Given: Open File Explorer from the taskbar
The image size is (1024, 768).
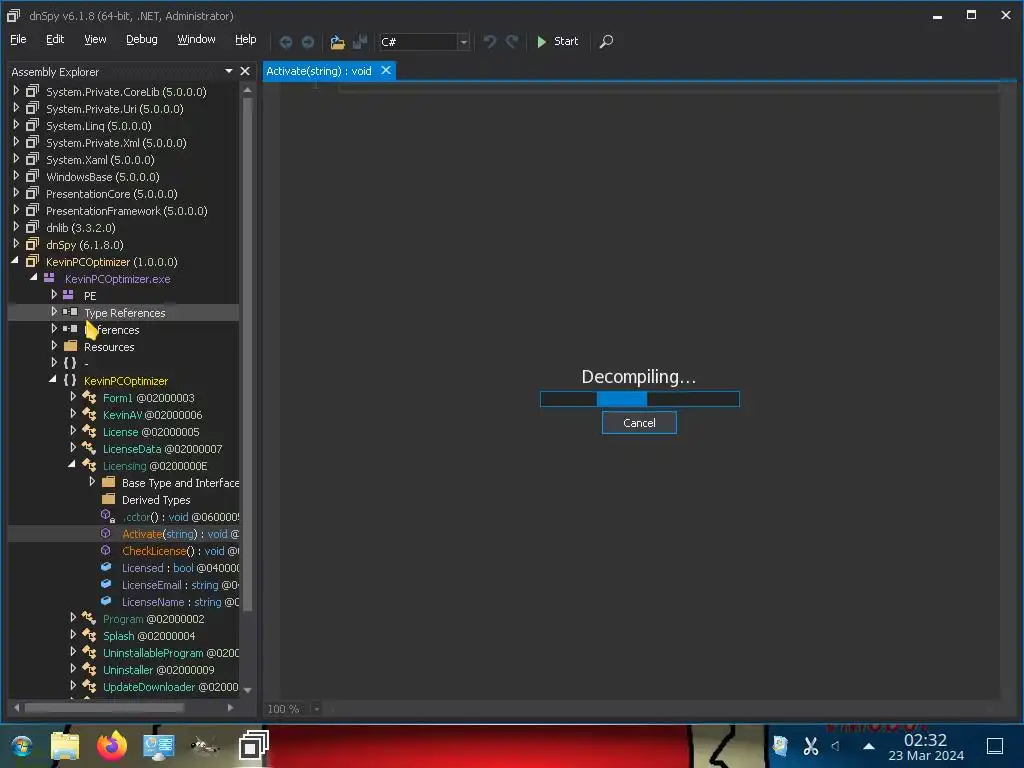Looking at the screenshot, I should pos(65,746).
